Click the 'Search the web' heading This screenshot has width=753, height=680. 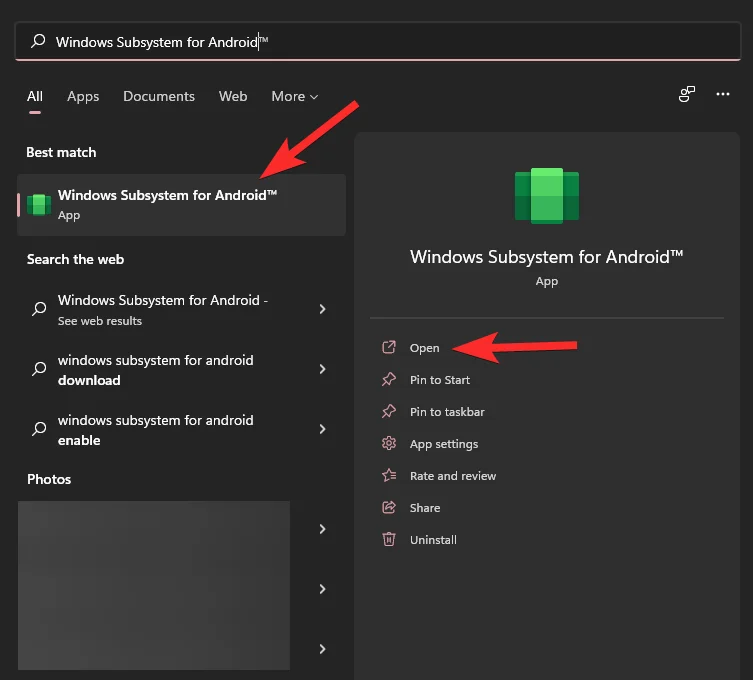(75, 259)
